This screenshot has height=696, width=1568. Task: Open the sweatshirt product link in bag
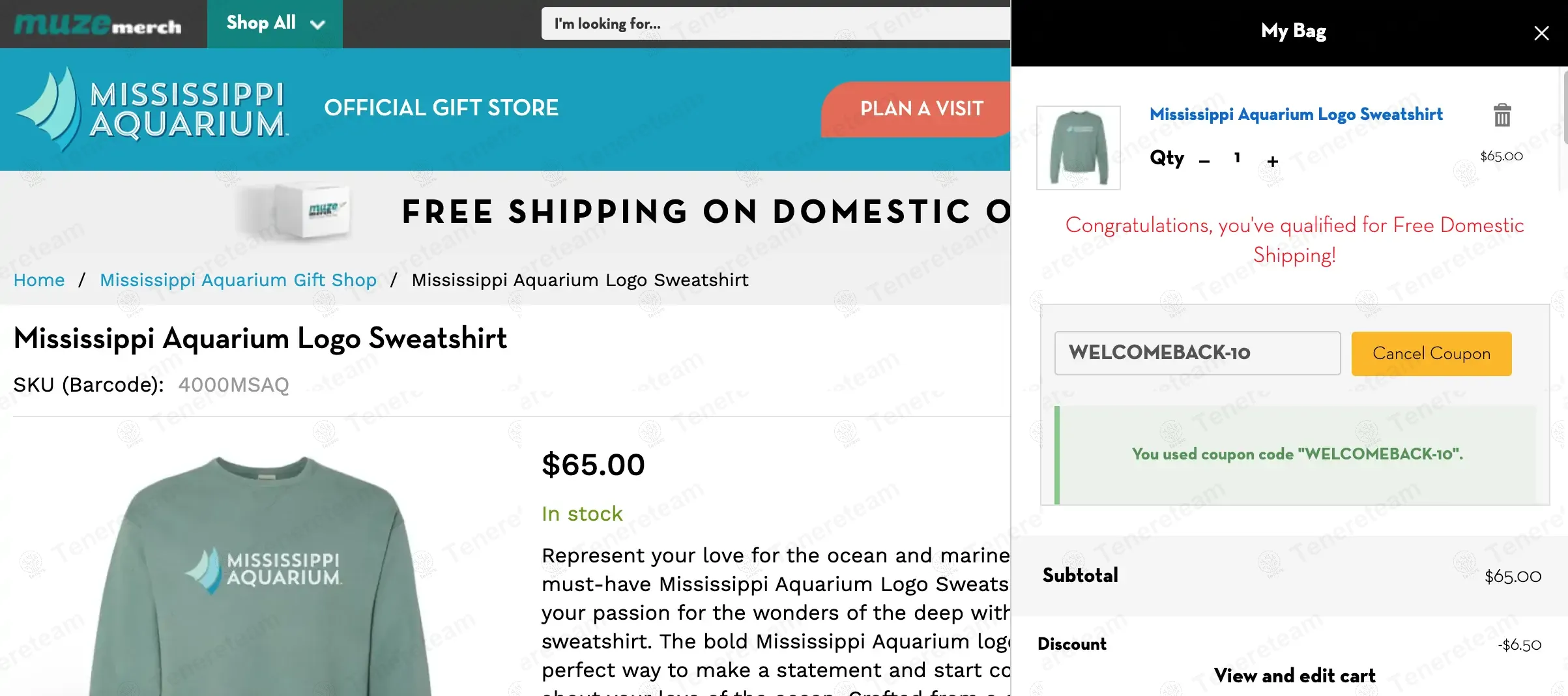[x=1296, y=115]
